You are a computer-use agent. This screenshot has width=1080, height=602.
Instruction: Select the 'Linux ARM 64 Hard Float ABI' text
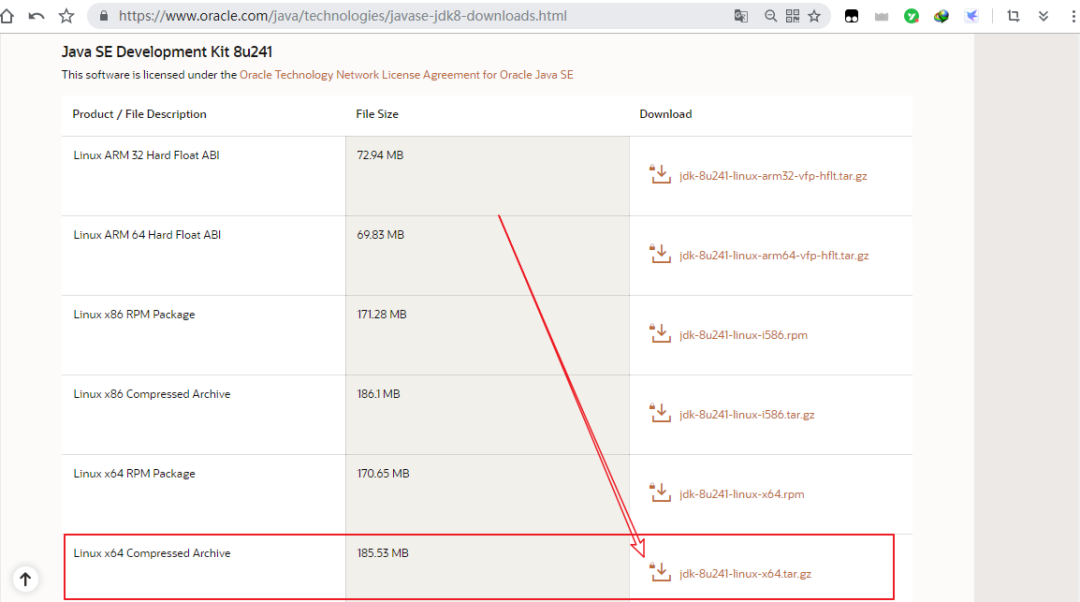tap(147, 235)
